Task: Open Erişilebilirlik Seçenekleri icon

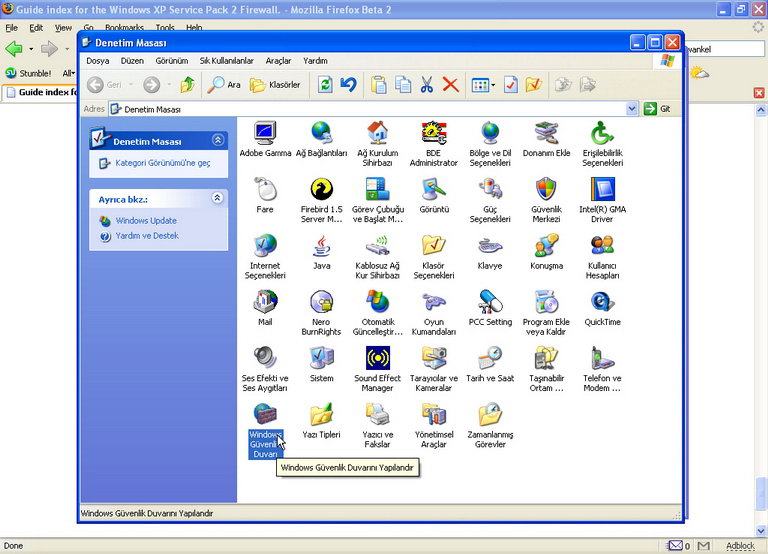Action: coord(602,134)
